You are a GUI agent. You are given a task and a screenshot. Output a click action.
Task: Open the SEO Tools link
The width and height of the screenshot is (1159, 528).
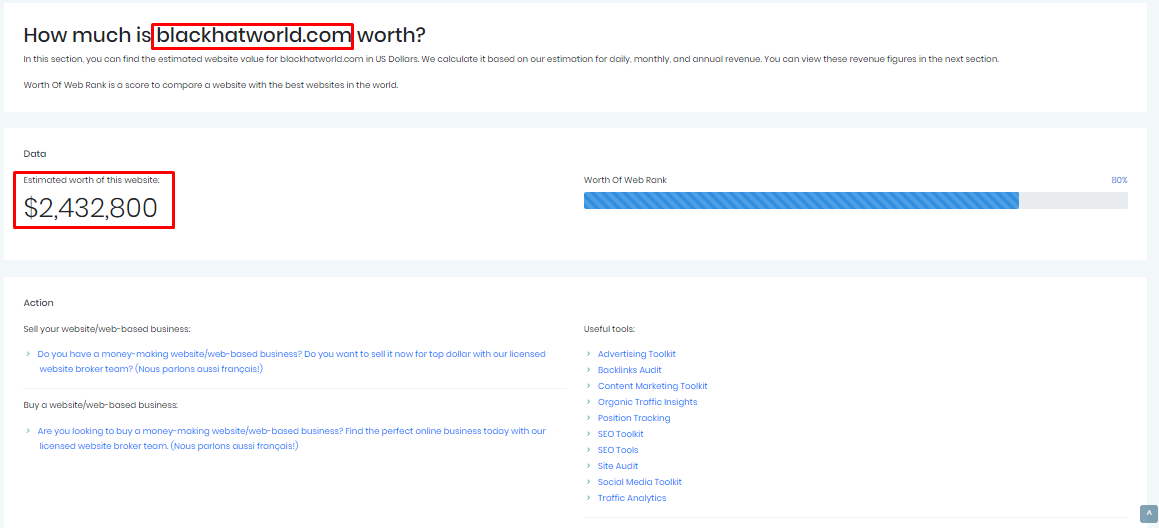pos(618,450)
